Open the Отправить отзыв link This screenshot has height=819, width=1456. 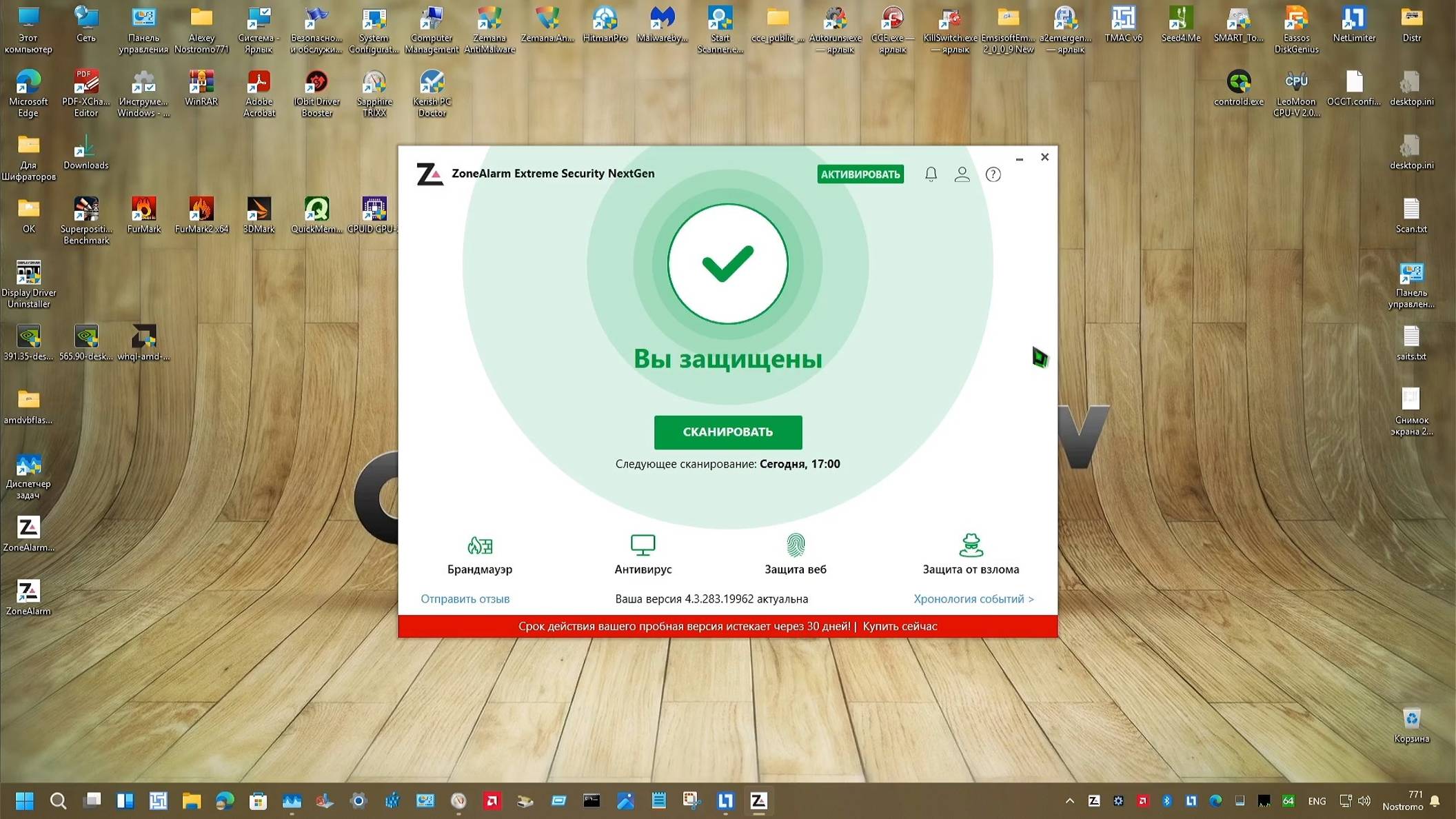point(465,598)
